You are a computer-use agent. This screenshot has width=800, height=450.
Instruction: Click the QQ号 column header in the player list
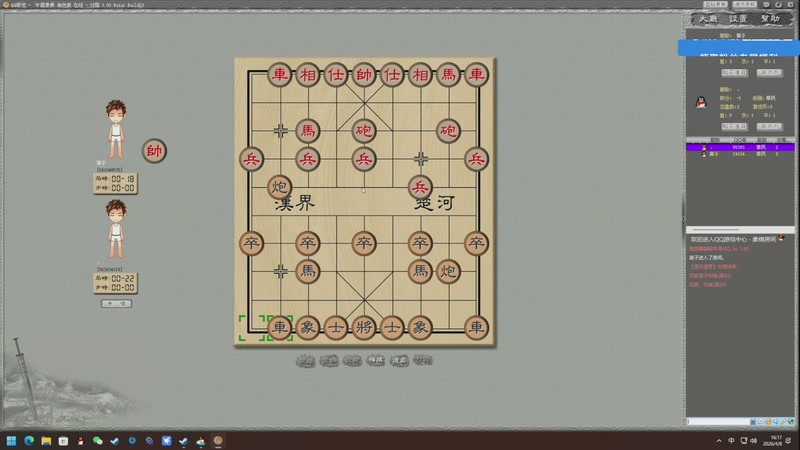pos(739,140)
